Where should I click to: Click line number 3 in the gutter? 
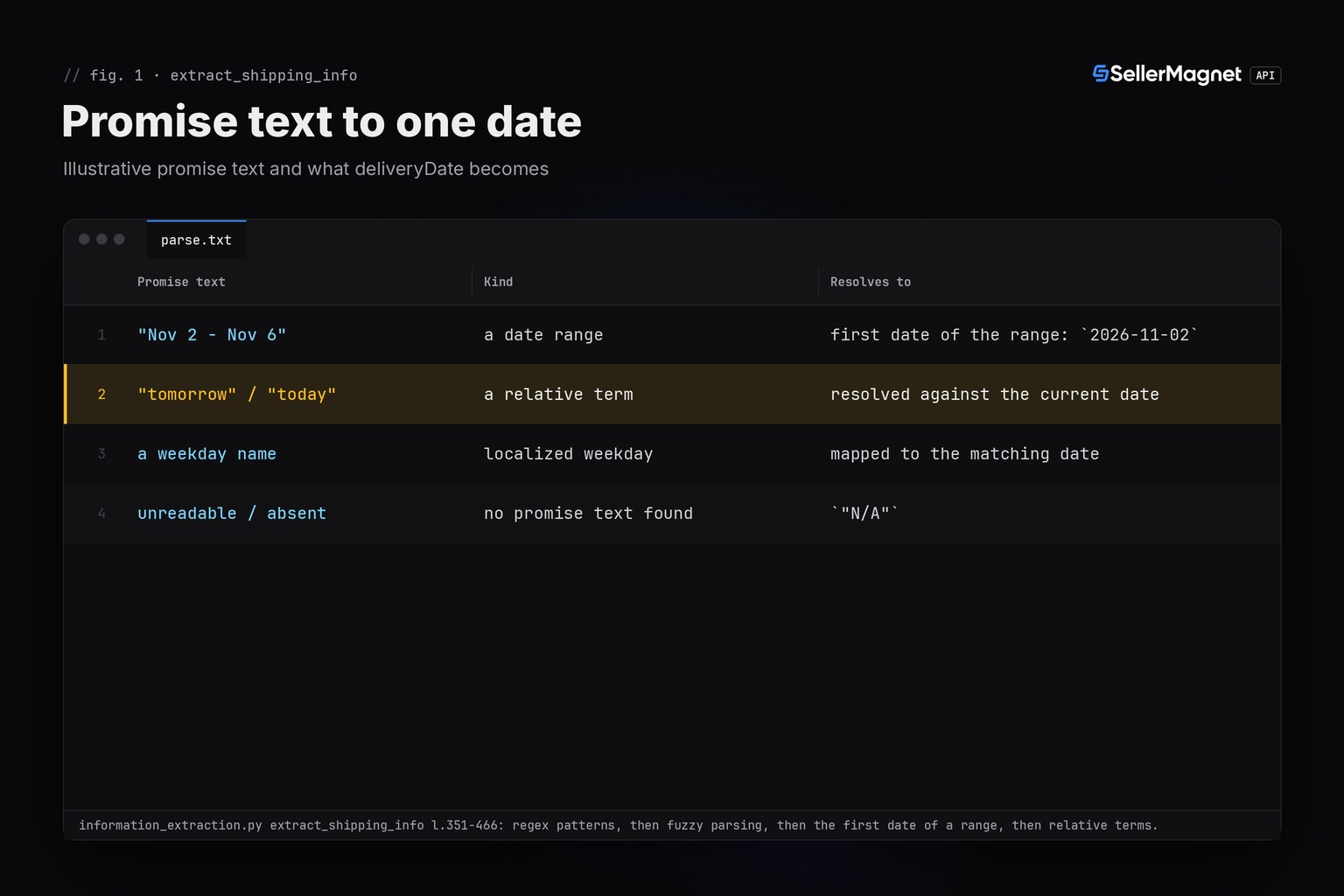pos(101,454)
